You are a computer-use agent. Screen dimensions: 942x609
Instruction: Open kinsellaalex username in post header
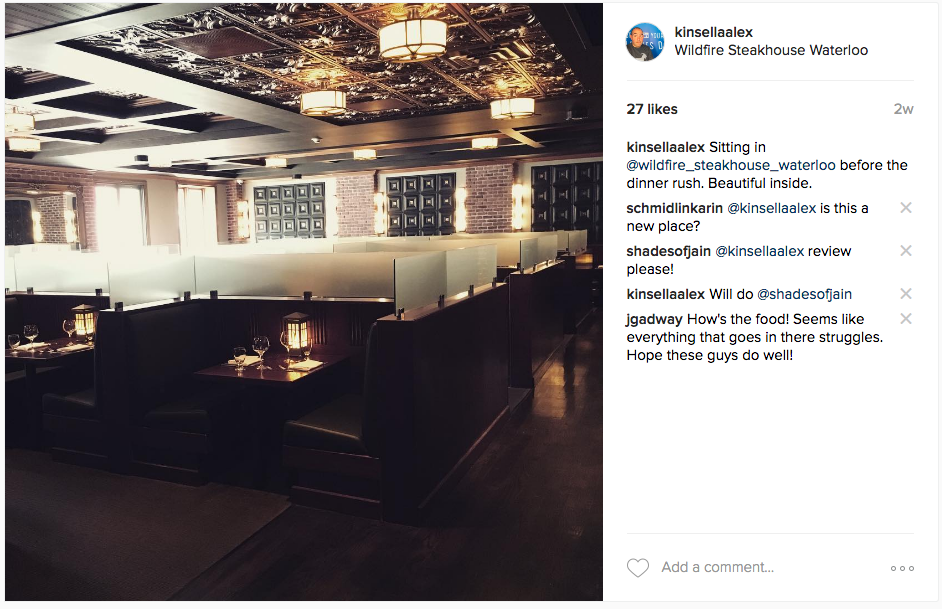pyautogui.click(x=713, y=32)
